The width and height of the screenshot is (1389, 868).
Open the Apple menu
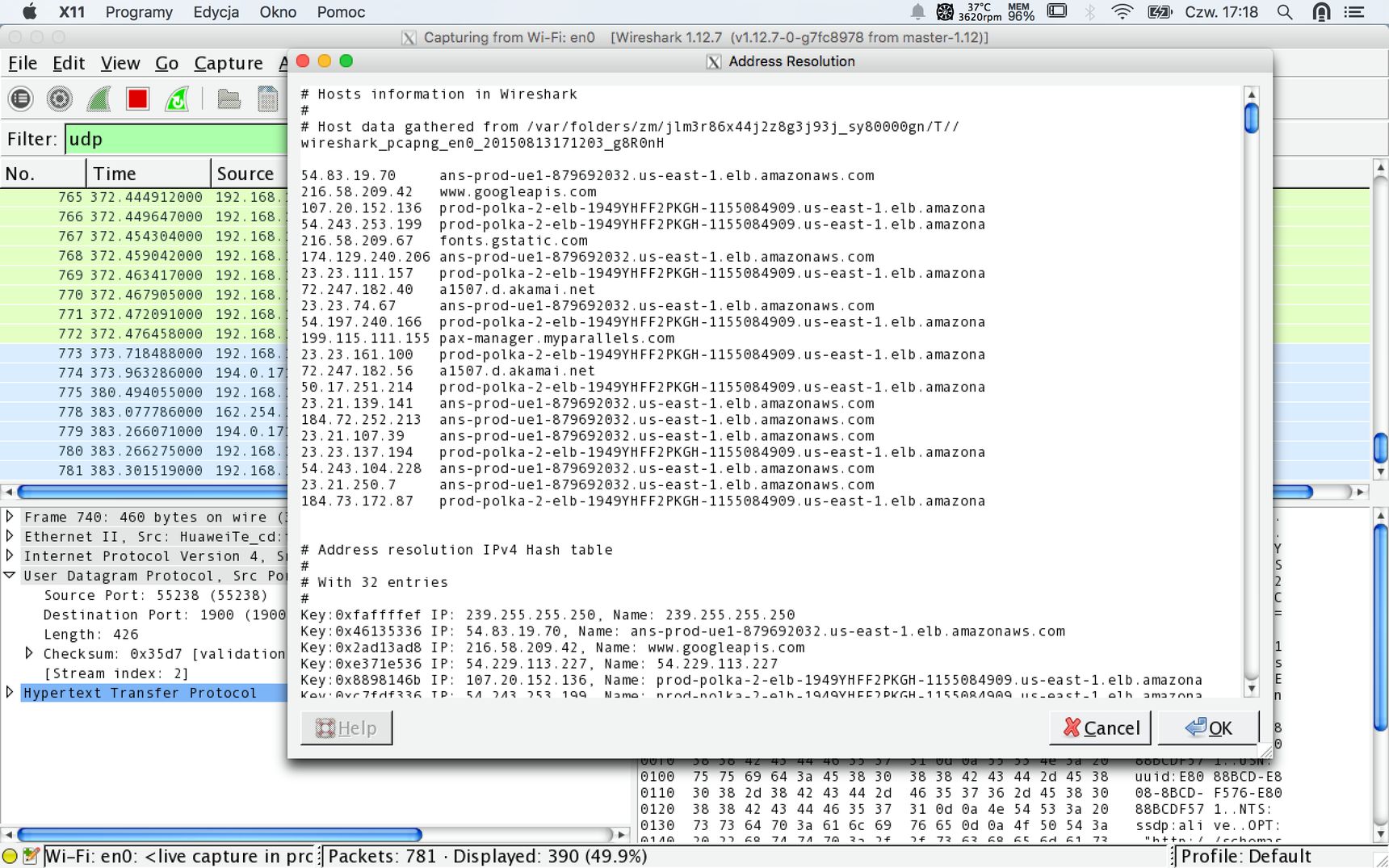(29, 11)
